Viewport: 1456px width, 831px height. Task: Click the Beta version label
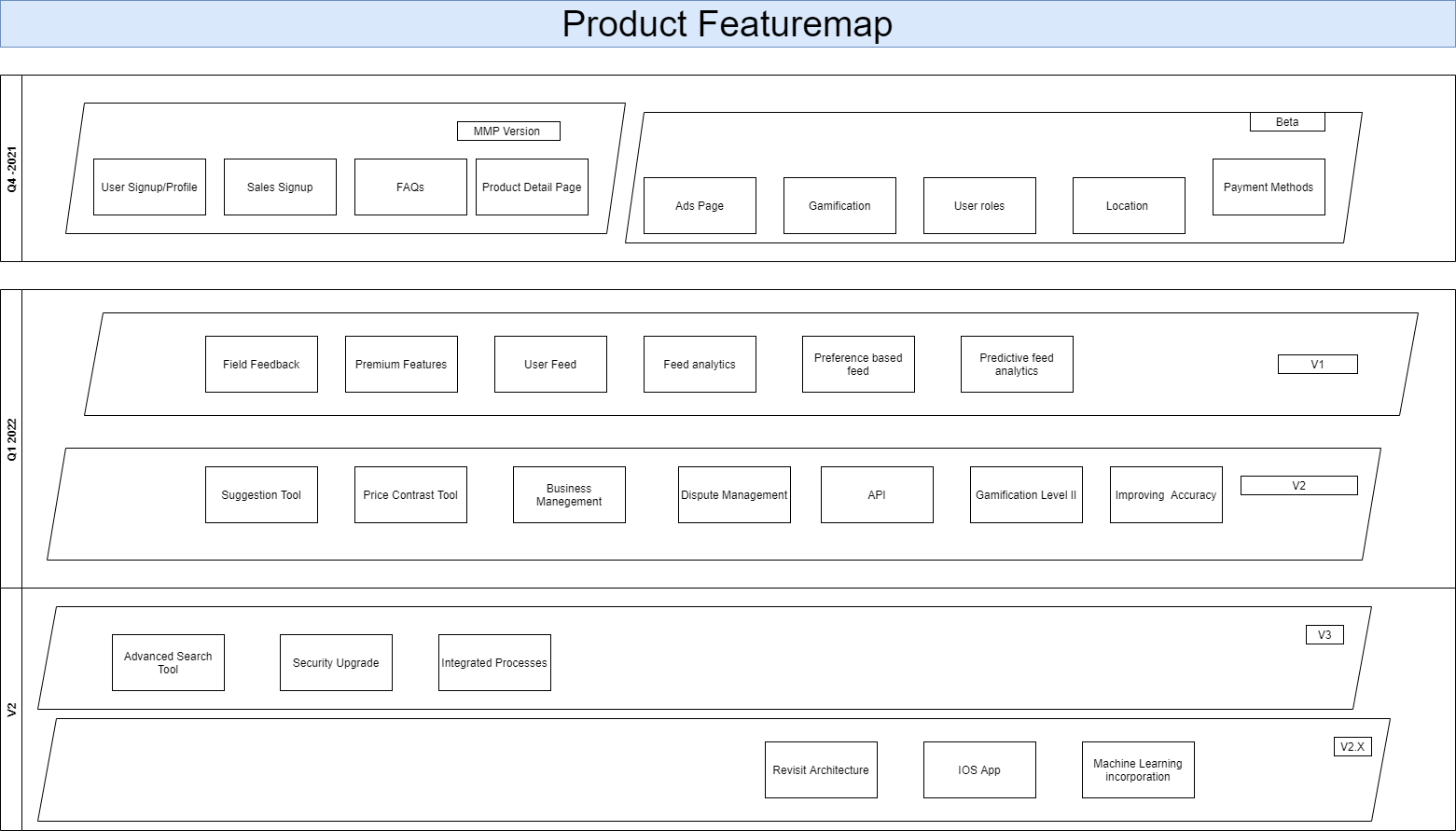click(1287, 122)
